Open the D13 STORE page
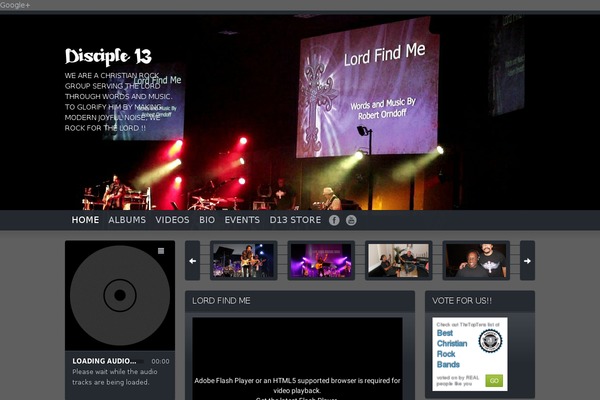This screenshot has height=400, width=600. click(x=295, y=220)
